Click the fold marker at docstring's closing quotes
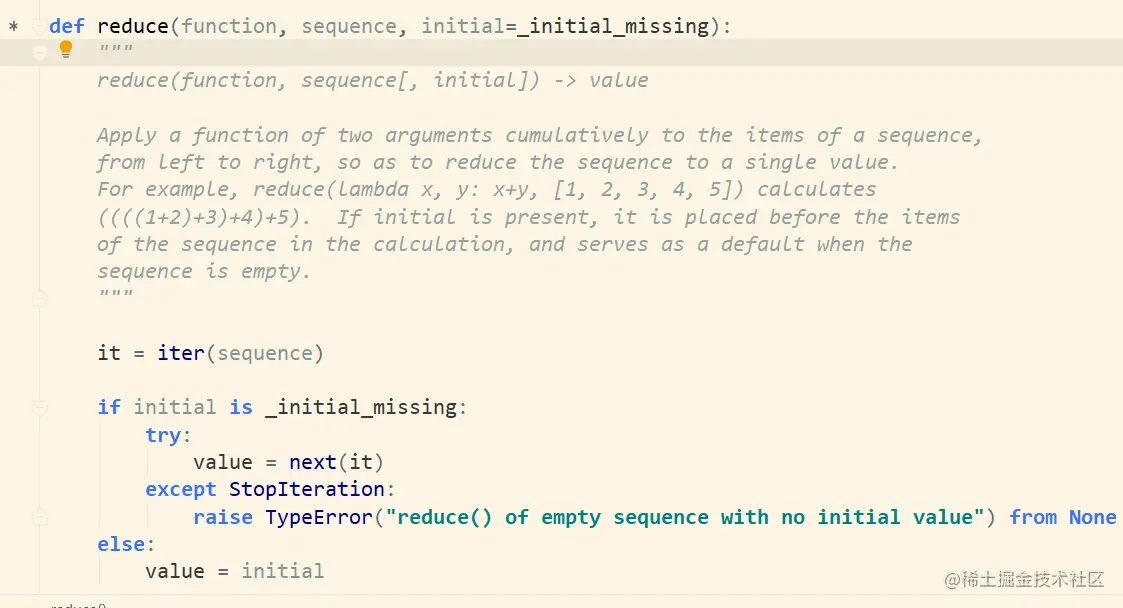Screen dimensions: 1123x608 (x=40, y=298)
